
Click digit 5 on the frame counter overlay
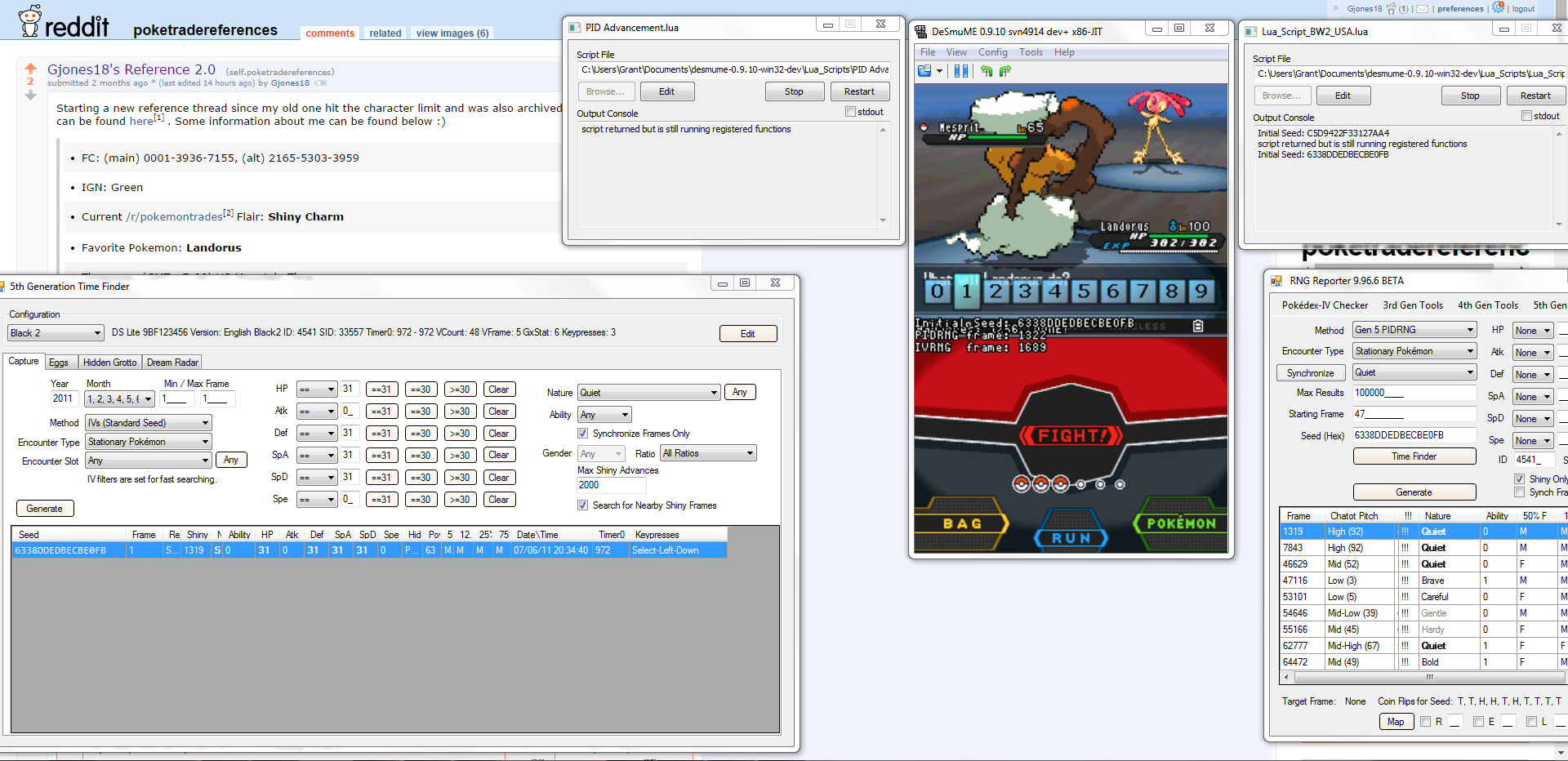(1084, 291)
